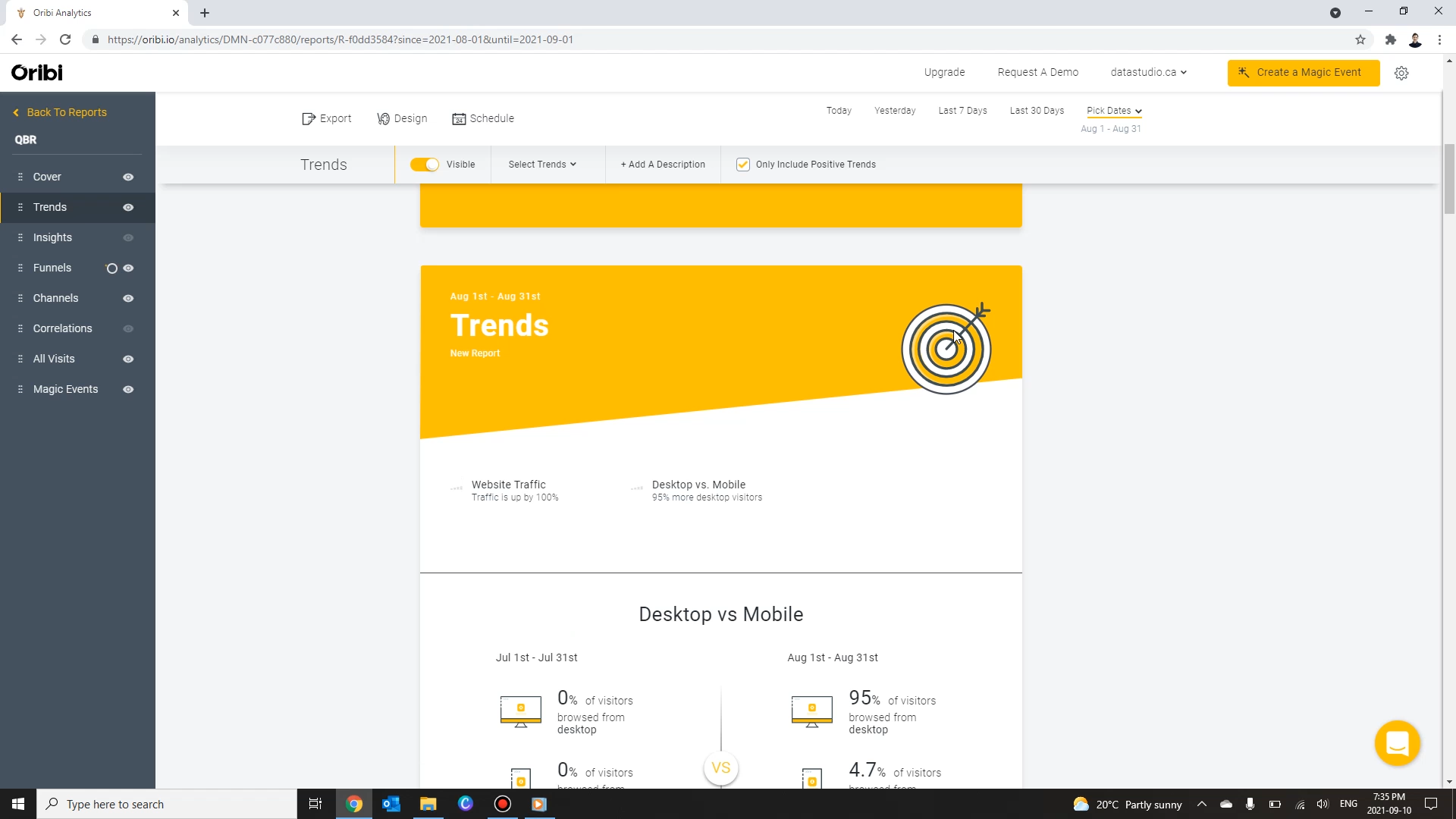Click the Create a Magic Event button
Image resolution: width=1456 pixels, height=819 pixels.
point(1303,72)
